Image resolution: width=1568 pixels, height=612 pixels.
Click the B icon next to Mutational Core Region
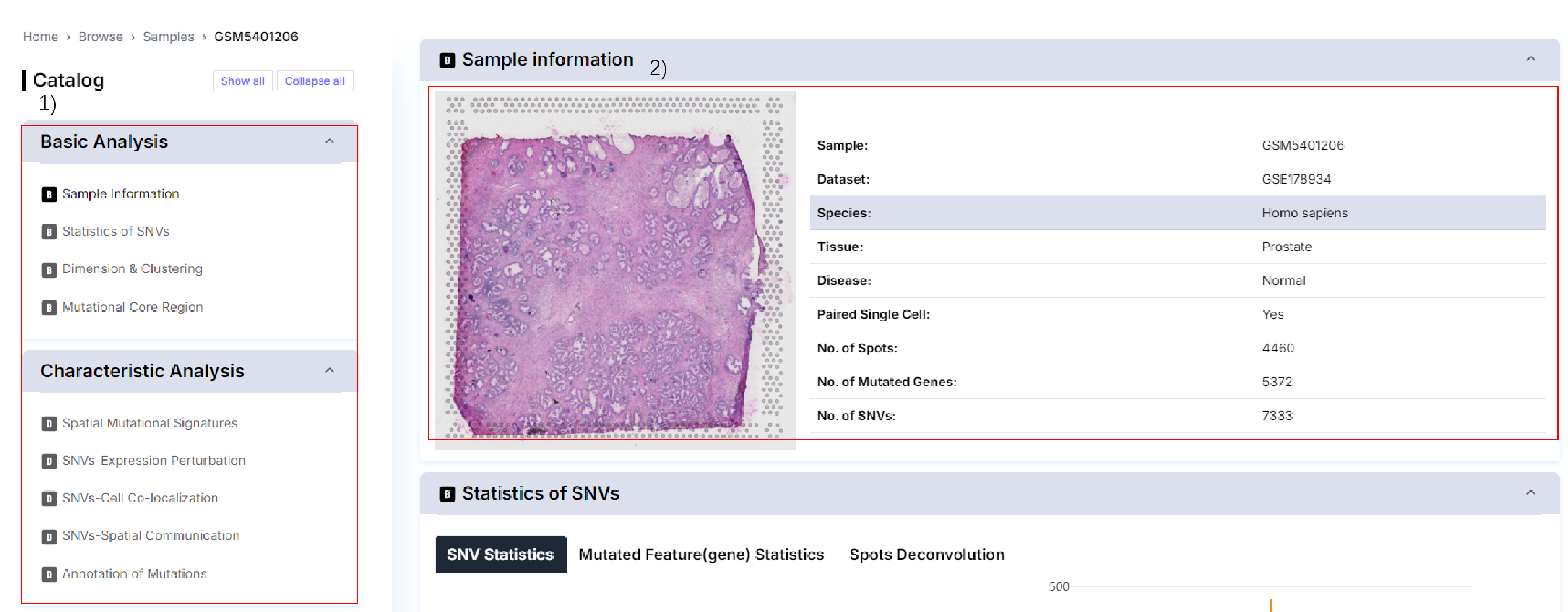pyautogui.click(x=49, y=307)
